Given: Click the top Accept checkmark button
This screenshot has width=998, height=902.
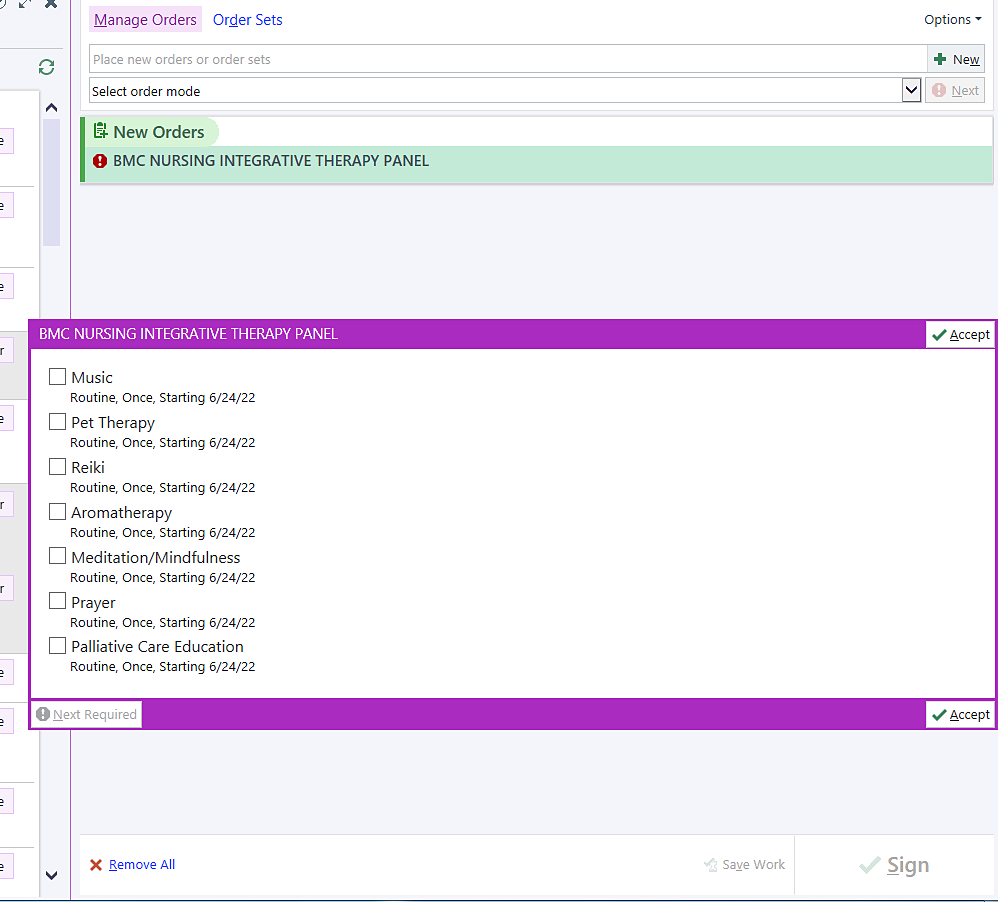Looking at the screenshot, I should pyautogui.click(x=960, y=335).
